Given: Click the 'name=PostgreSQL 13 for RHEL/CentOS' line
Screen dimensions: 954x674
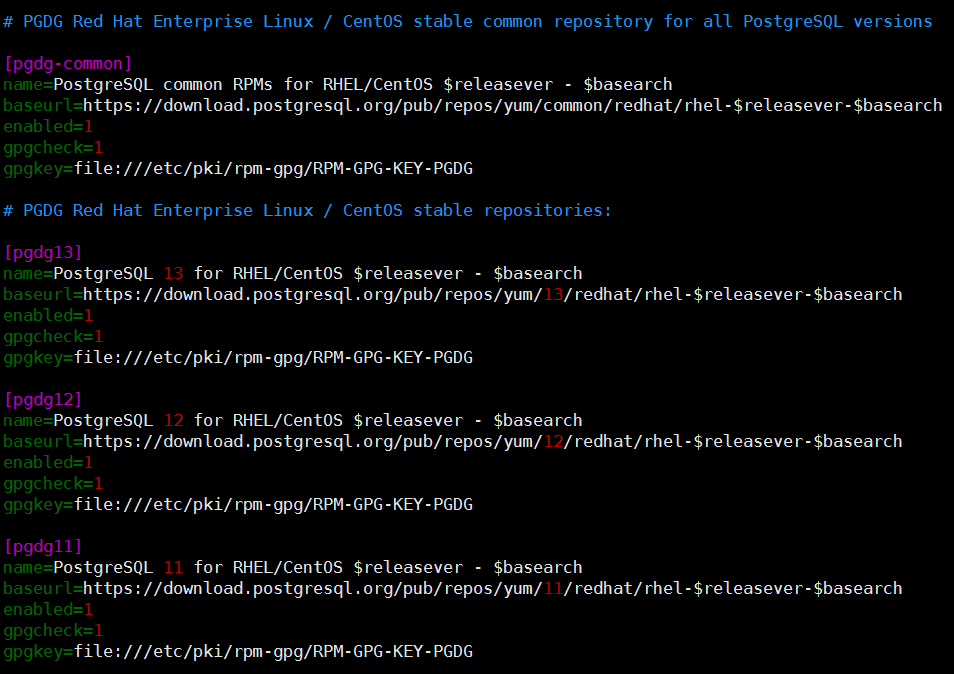Looking at the screenshot, I should pos(293,274).
